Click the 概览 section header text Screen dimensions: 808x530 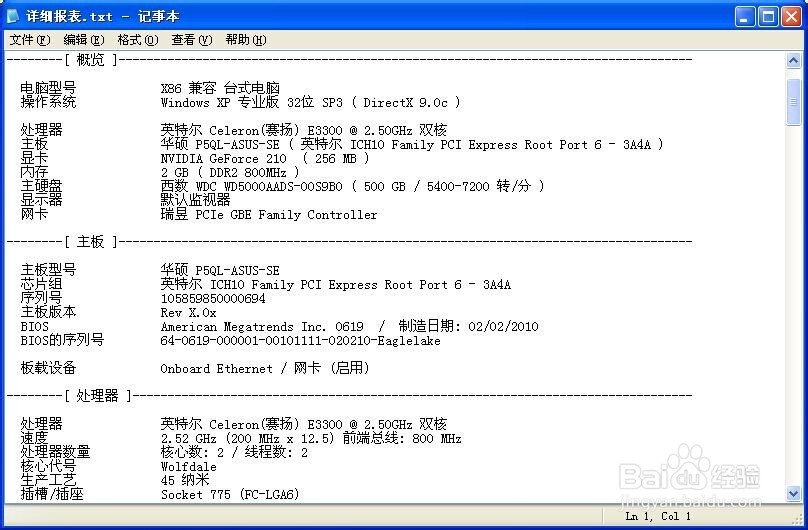point(90,60)
